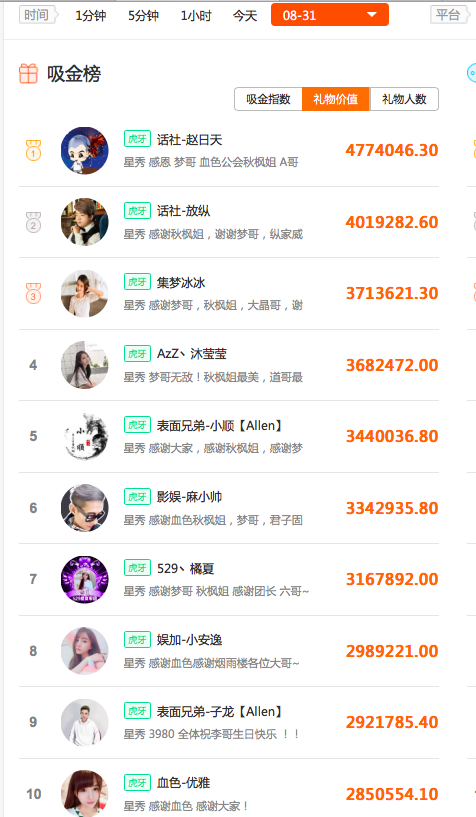Select the 礼物价值 ranking option
Screen dimensions: 476x817
coord(336,99)
